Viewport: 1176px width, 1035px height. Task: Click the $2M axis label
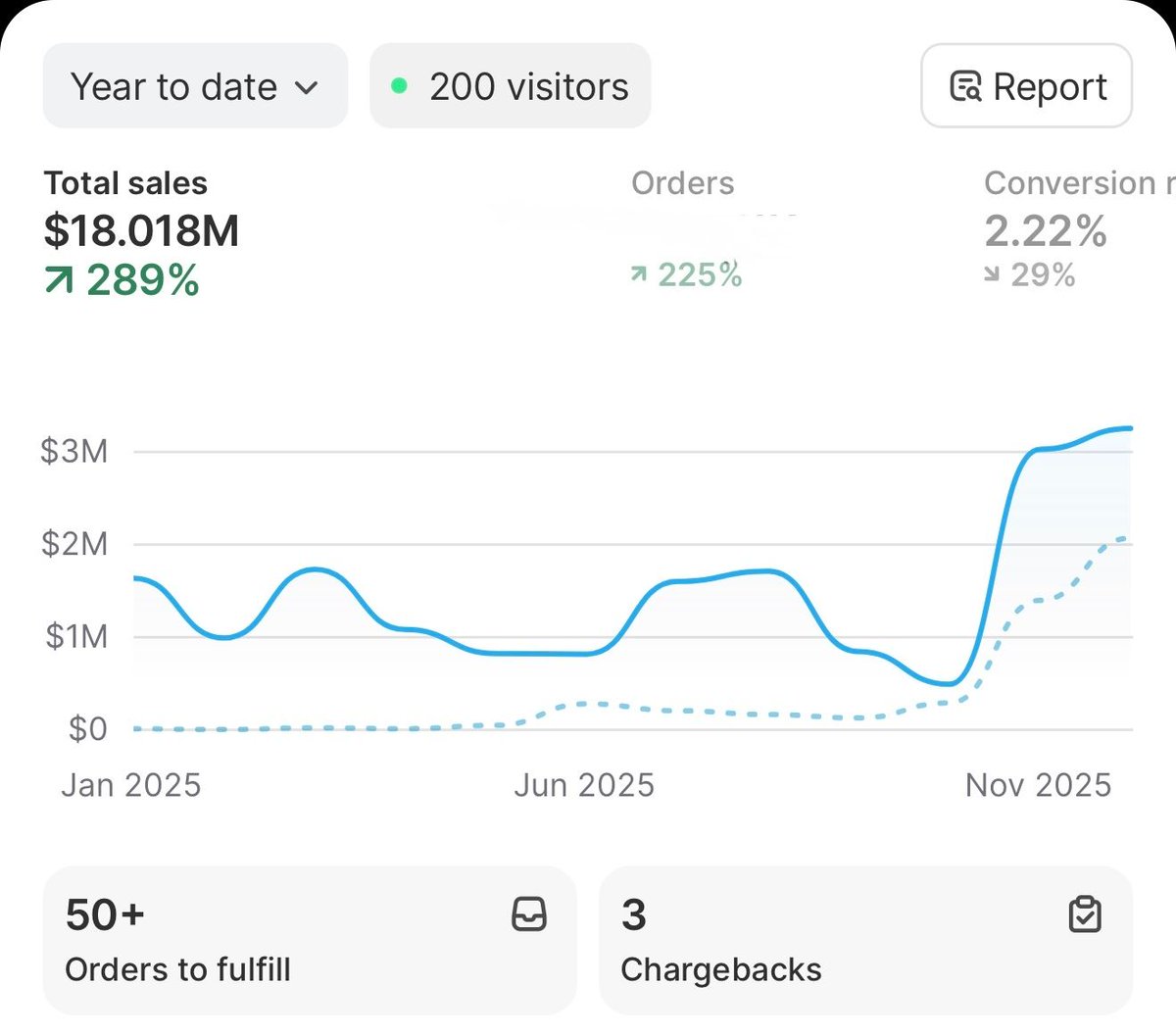74,544
